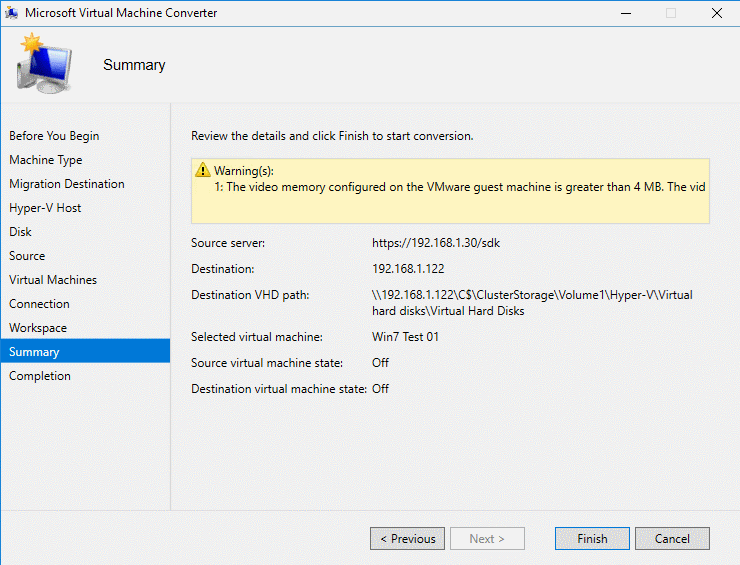Click the 'Warning(s):' heading

click(244, 171)
